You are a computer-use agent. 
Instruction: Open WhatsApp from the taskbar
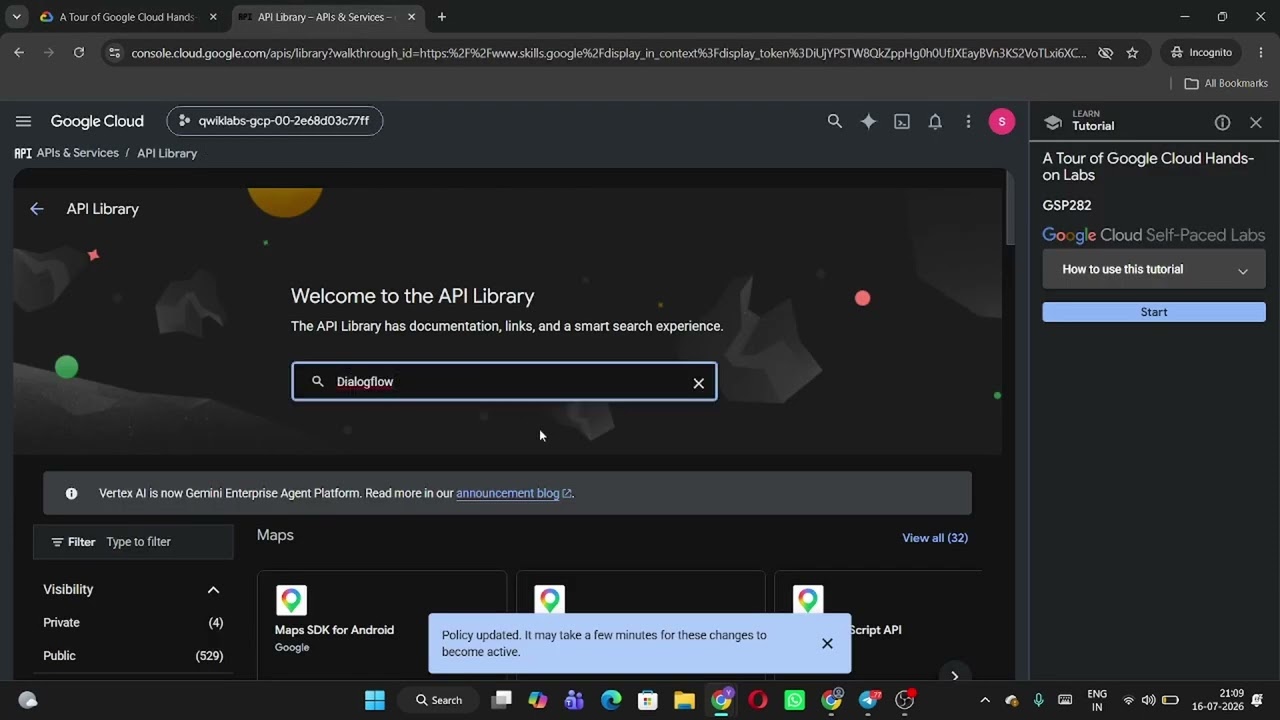794,700
